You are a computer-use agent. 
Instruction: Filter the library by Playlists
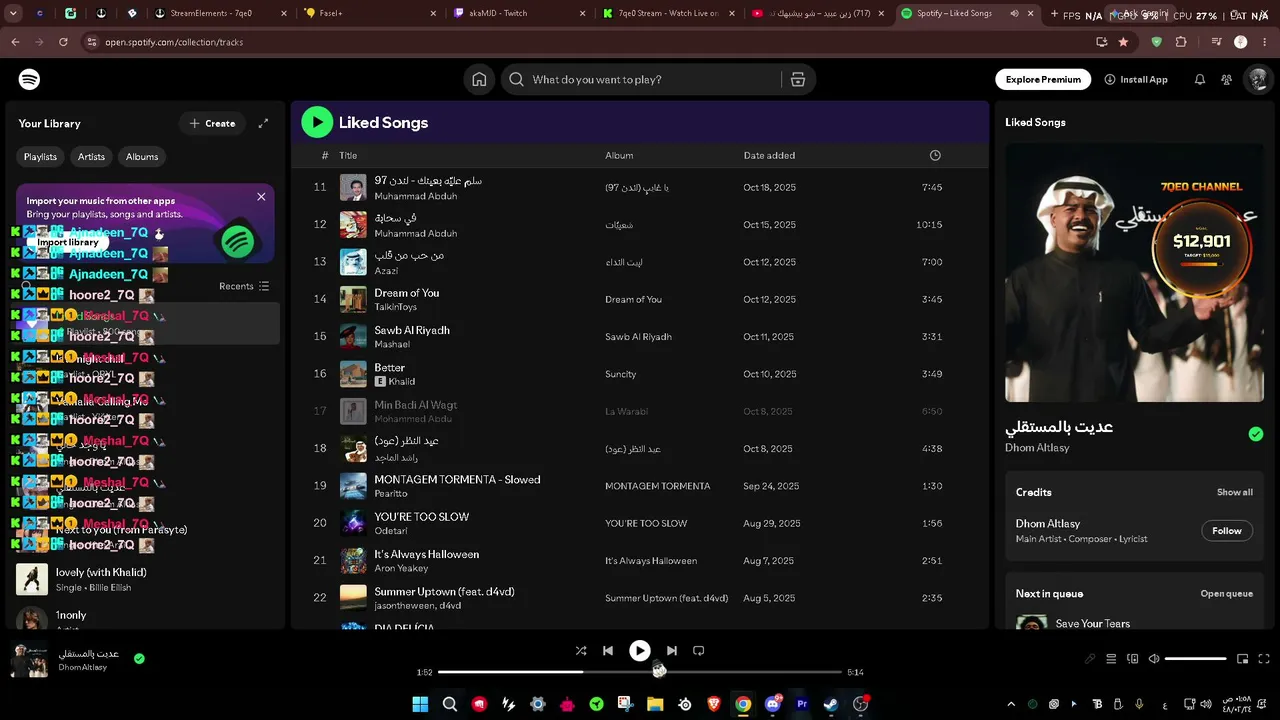[40, 157]
